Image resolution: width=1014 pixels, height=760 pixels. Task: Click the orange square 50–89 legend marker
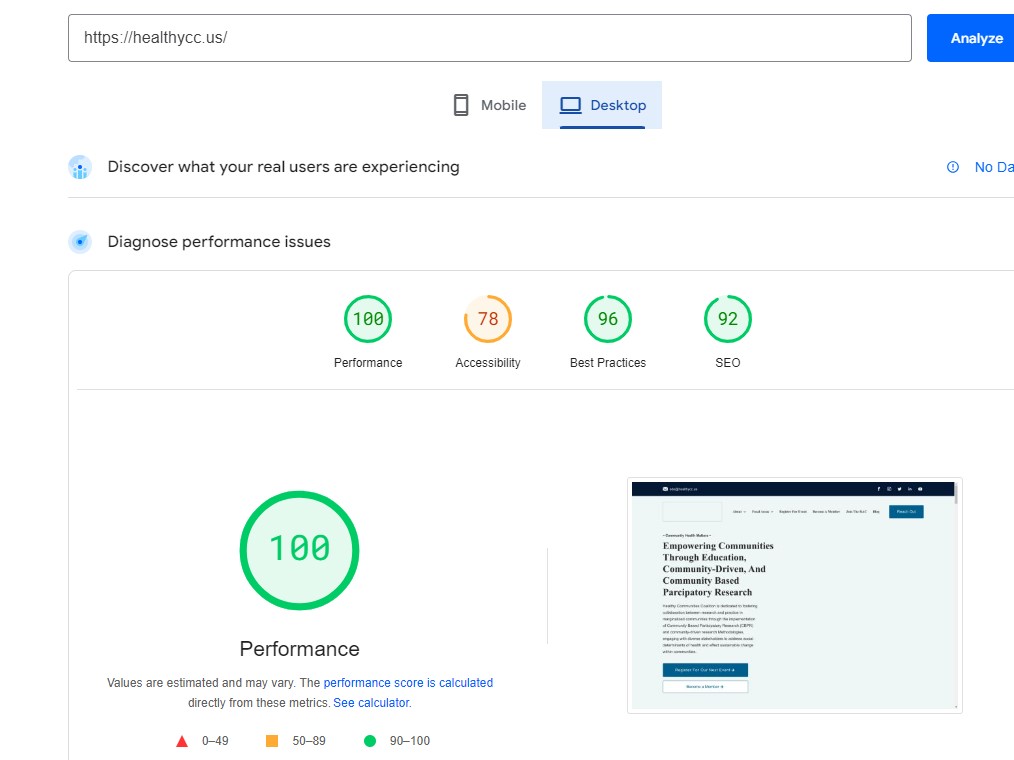tap(272, 741)
